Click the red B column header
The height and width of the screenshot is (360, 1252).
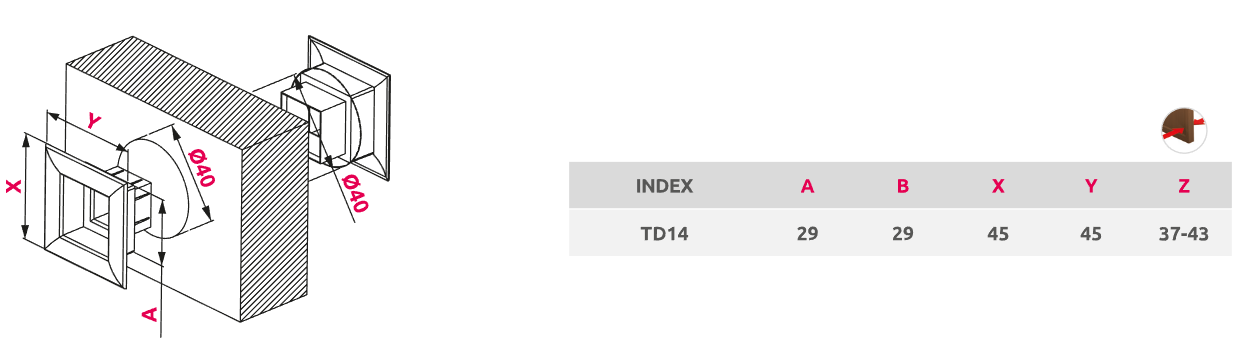click(902, 186)
